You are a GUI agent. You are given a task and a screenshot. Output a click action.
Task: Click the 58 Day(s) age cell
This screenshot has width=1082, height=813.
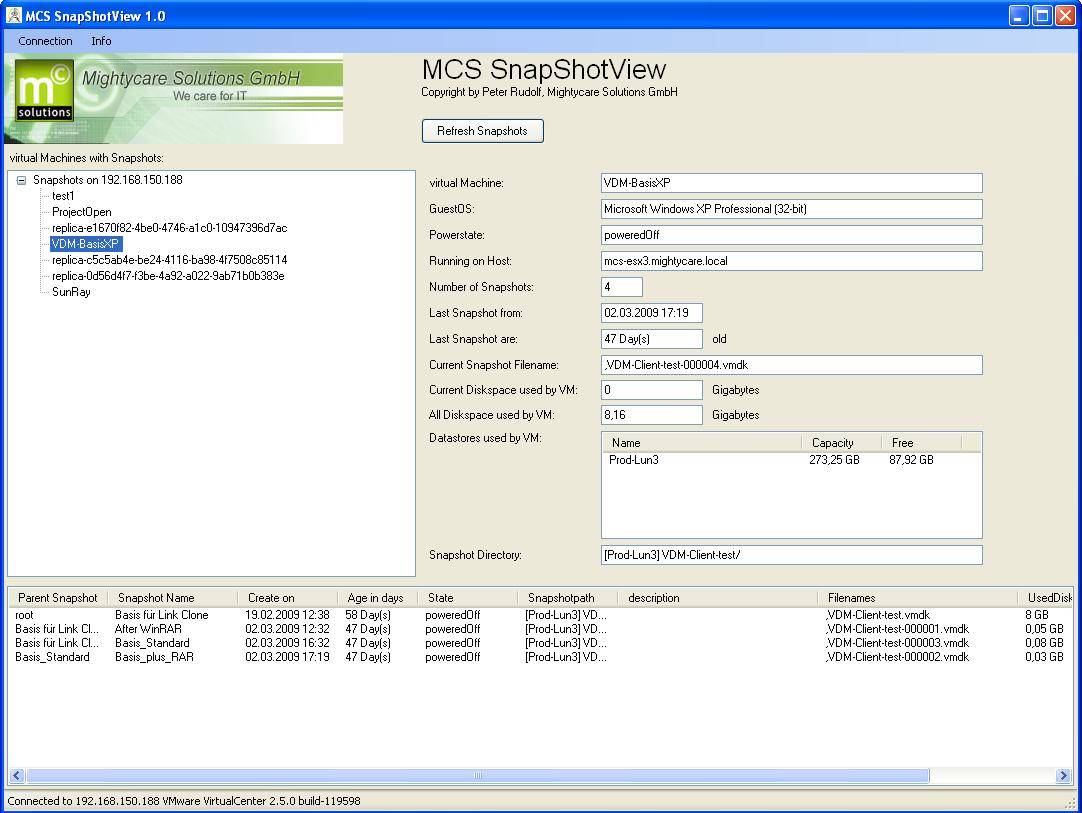point(368,615)
